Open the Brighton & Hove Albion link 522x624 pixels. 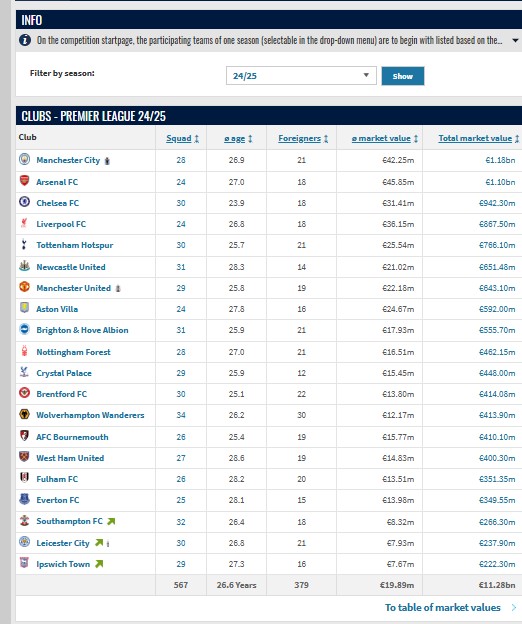(x=82, y=330)
